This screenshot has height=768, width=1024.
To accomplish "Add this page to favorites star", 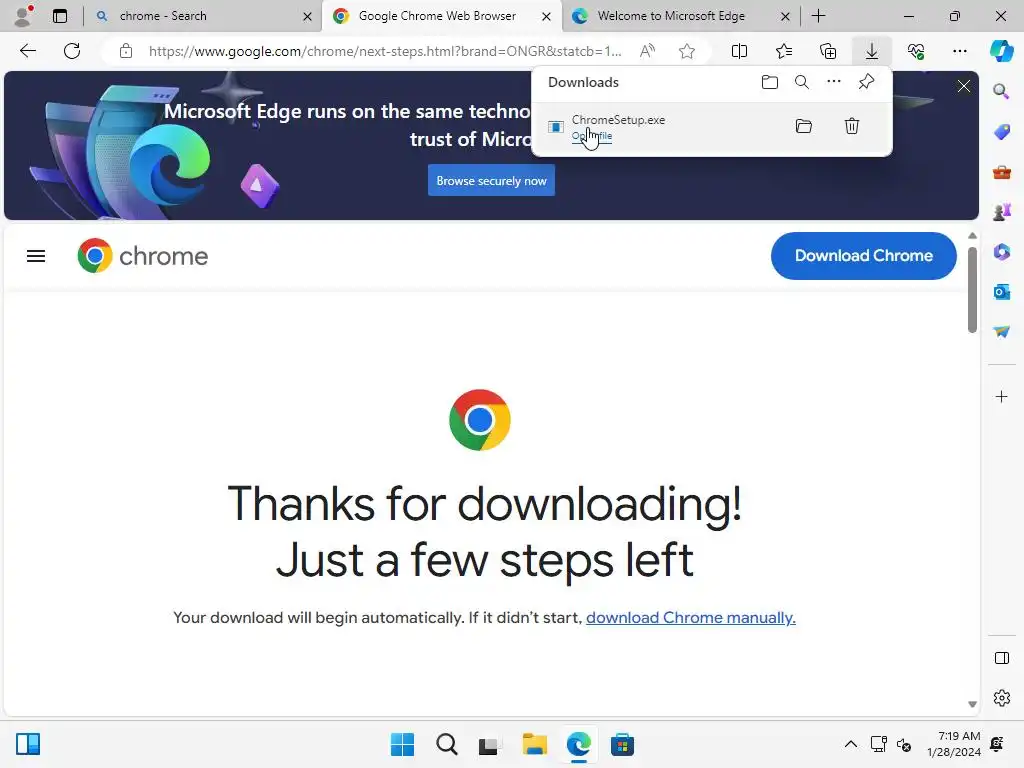I will pos(687,51).
